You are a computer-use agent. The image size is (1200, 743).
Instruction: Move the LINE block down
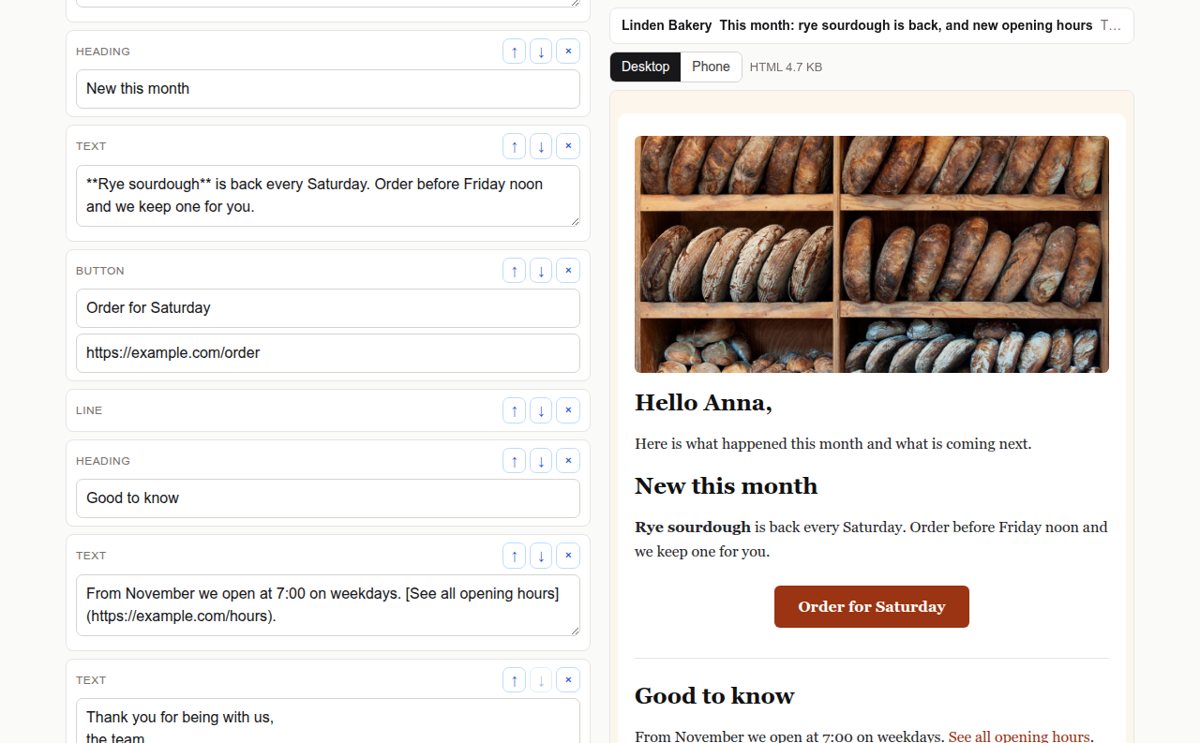tap(541, 410)
